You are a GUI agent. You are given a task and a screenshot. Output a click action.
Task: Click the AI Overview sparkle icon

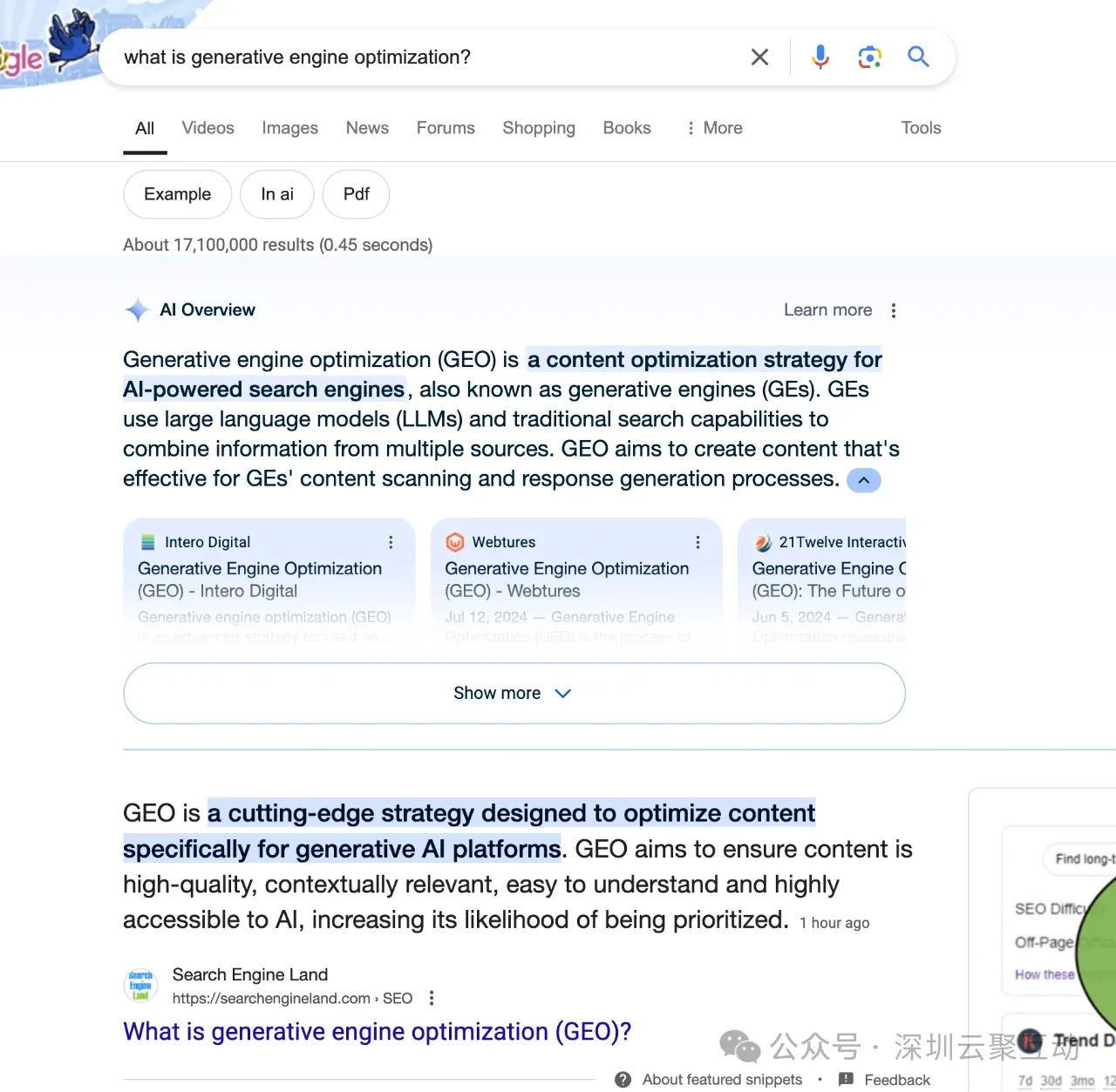pos(137,310)
